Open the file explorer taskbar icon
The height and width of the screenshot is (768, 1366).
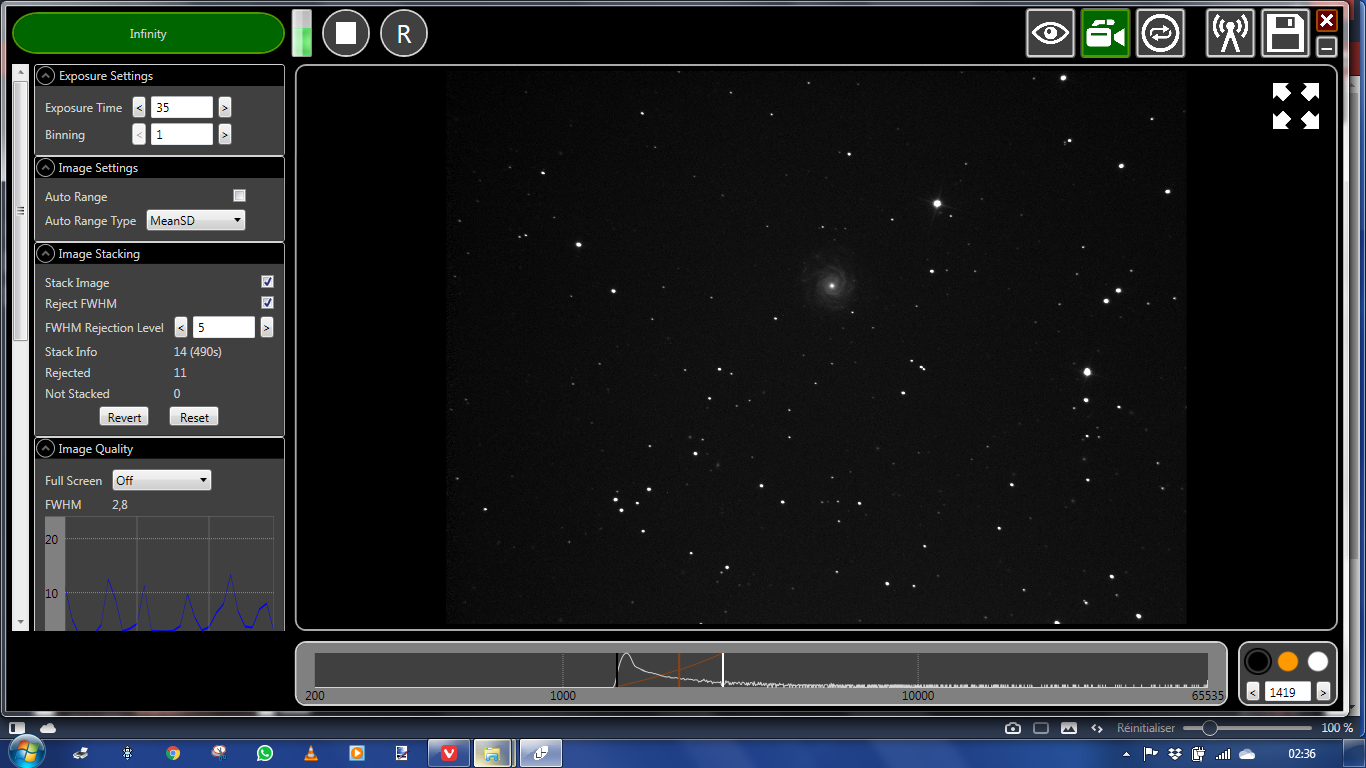coord(493,753)
